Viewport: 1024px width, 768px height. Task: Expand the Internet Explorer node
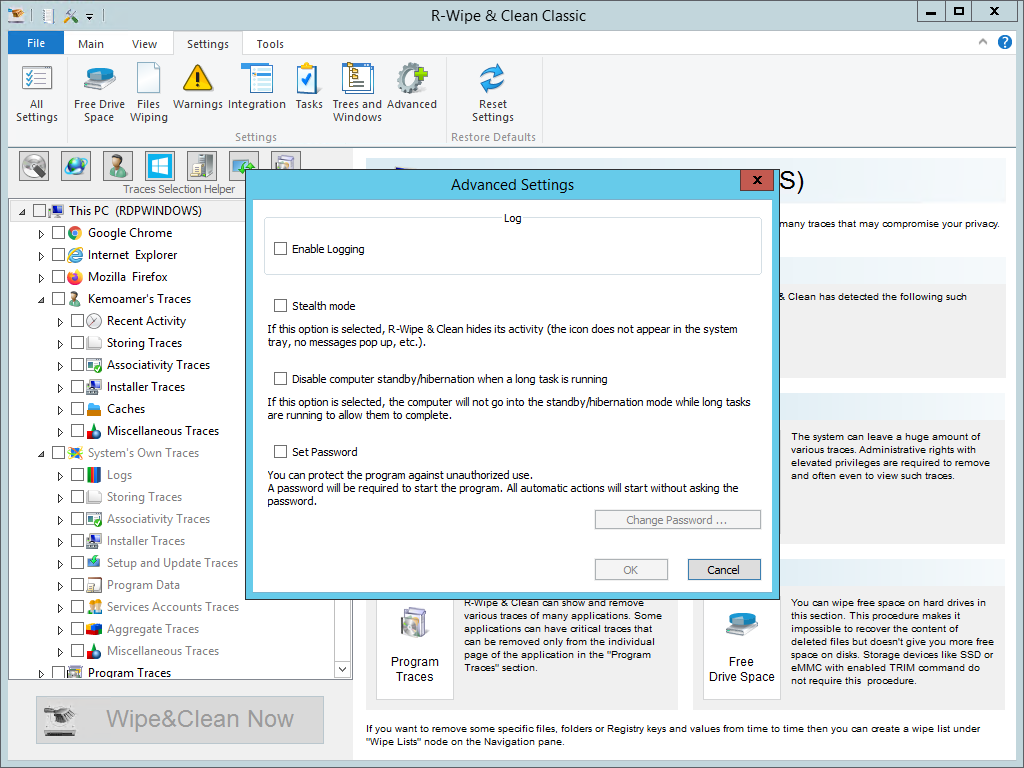coord(41,256)
